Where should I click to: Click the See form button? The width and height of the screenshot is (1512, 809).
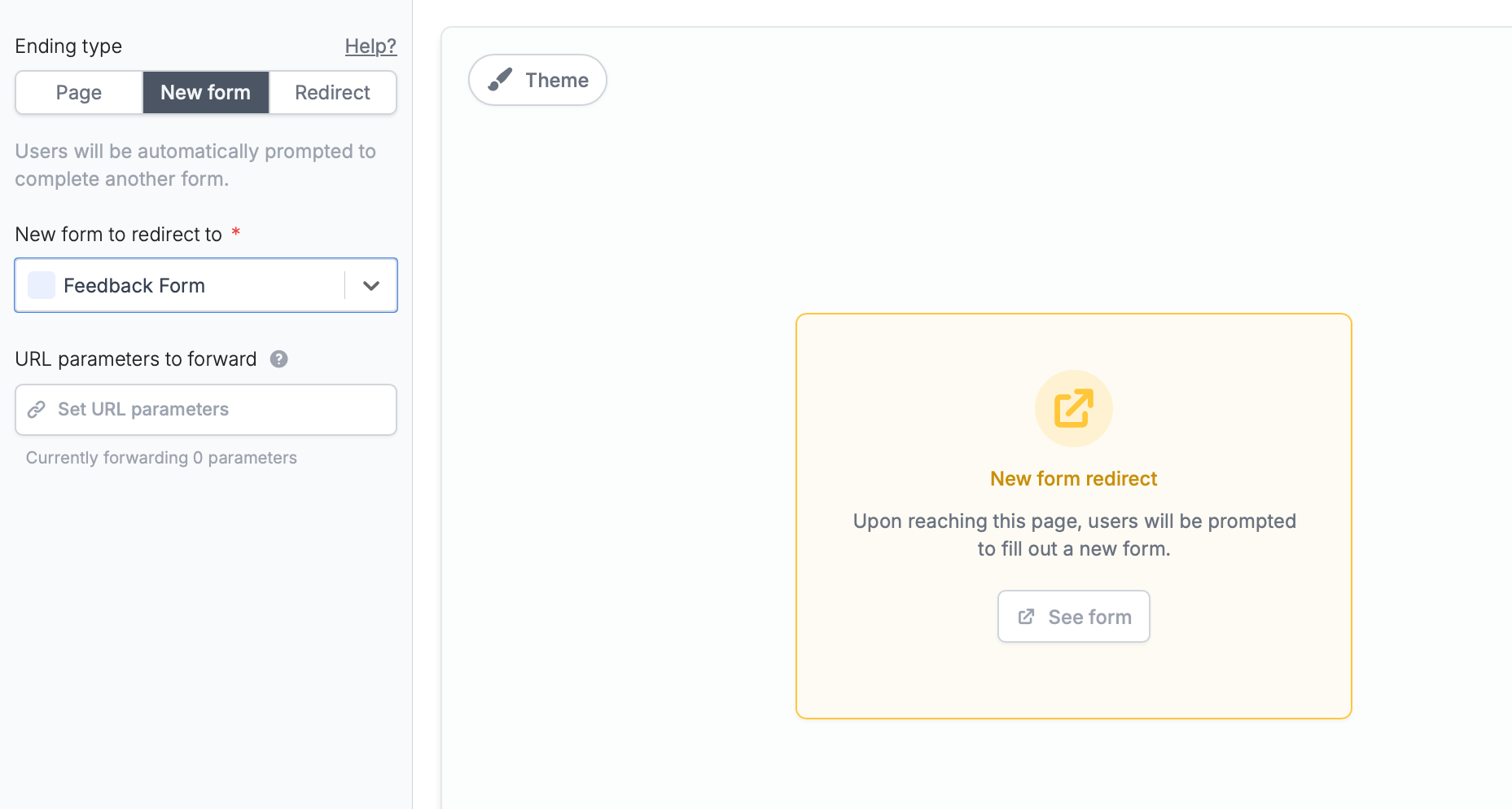tap(1073, 617)
